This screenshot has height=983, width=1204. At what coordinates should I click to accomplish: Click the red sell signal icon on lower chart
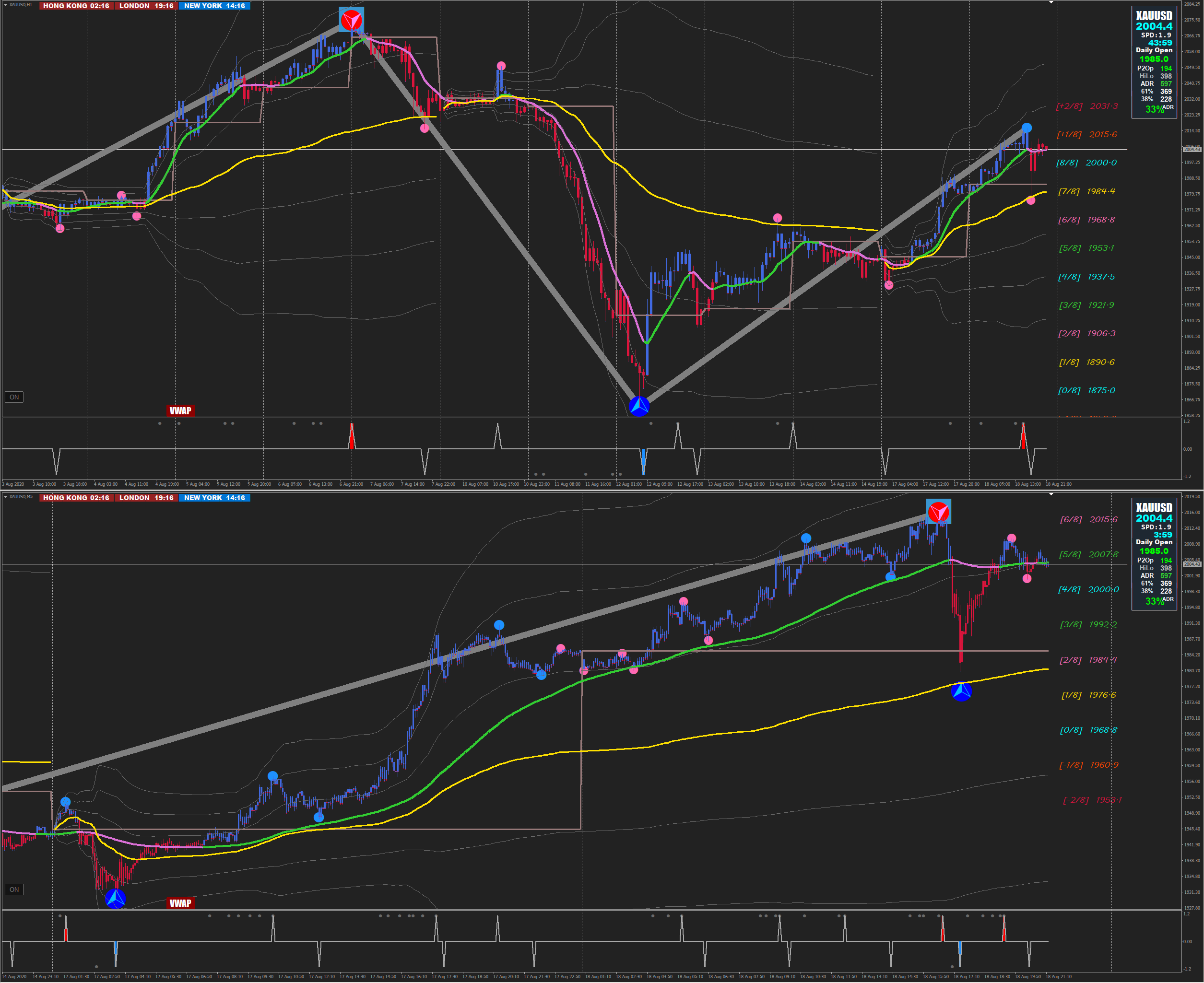pyautogui.click(x=938, y=512)
